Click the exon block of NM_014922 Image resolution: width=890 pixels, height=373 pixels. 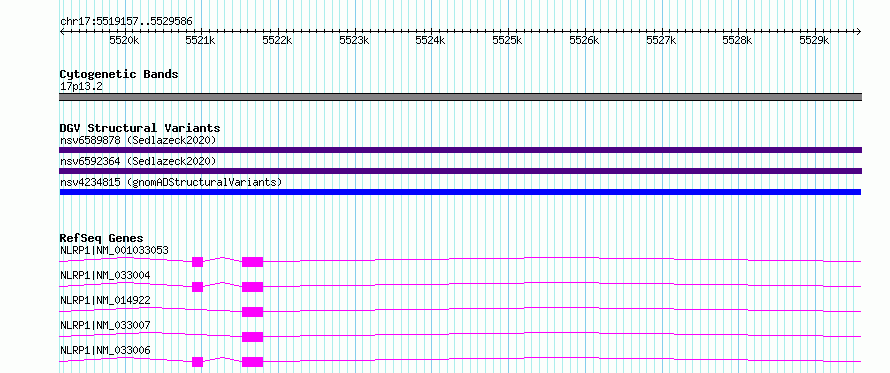[x=253, y=312]
